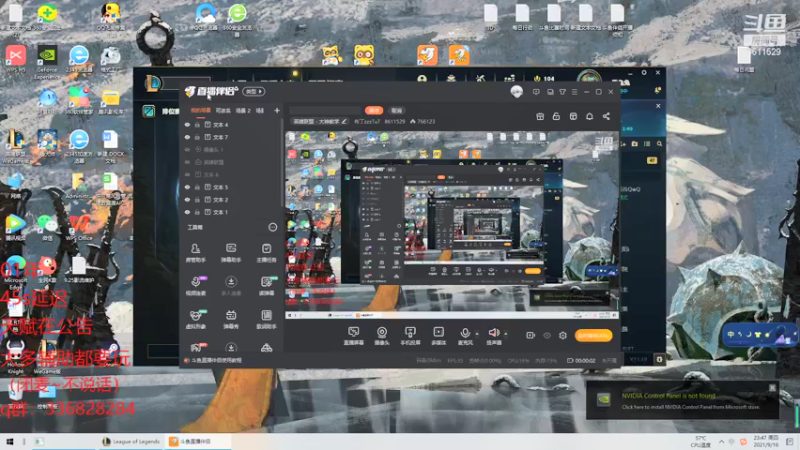
Task: Click the scene source list scrollbar
Action: [x=283, y=163]
